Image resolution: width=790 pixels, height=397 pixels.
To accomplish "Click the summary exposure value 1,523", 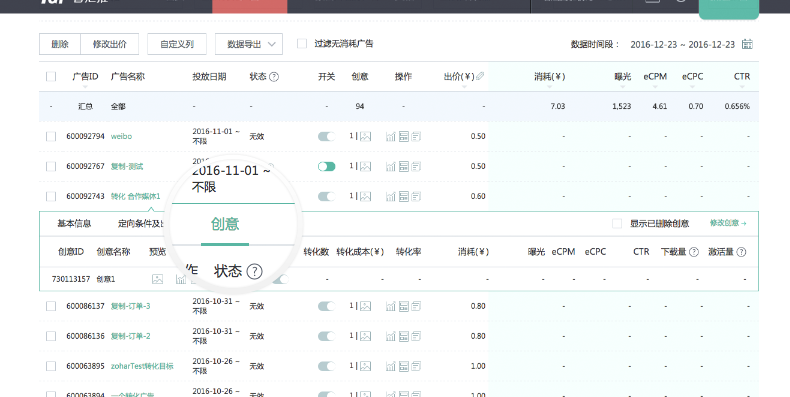I will tap(622, 106).
